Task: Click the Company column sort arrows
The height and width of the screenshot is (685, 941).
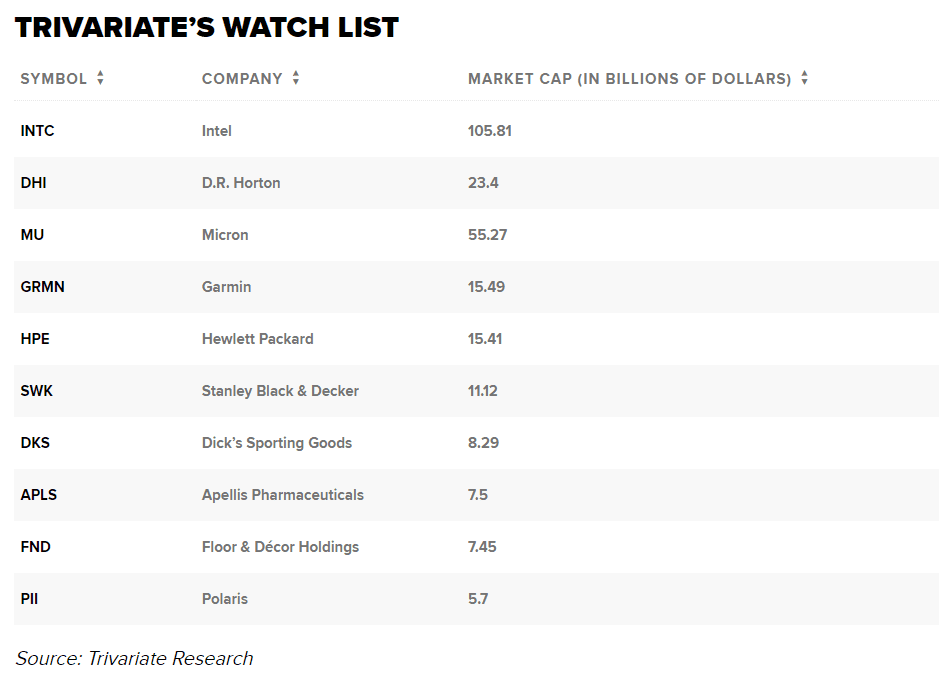Action: pyautogui.click(x=296, y=78)
